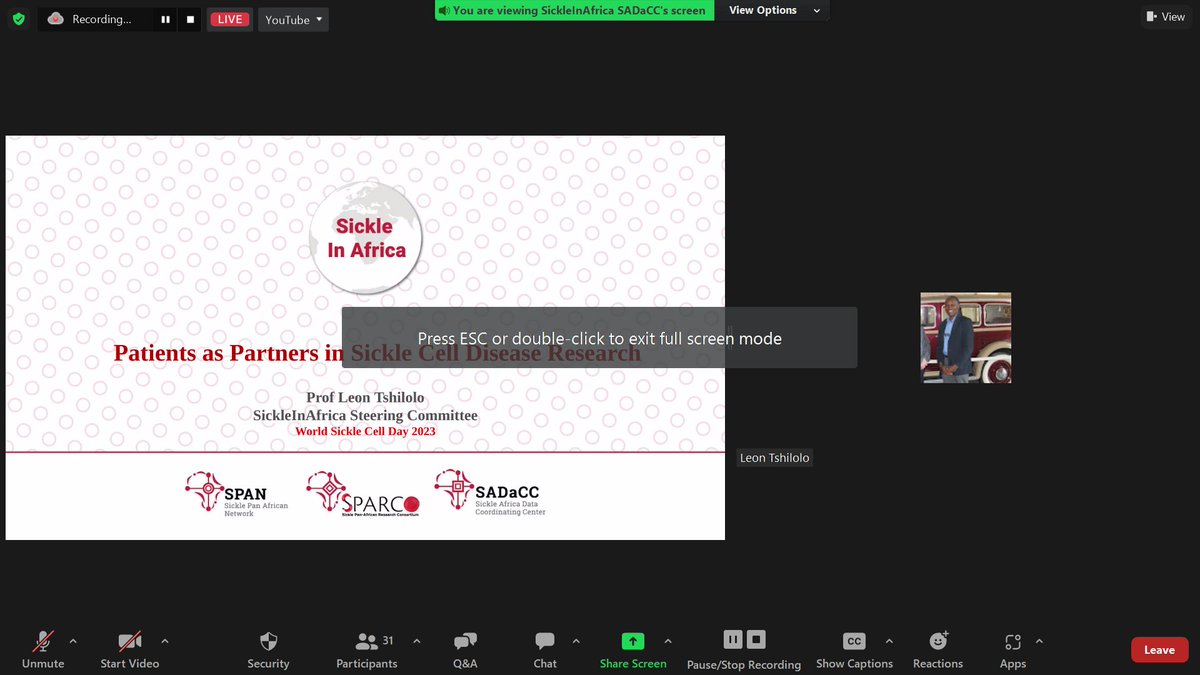Click the red Leave button

tap(1159, 650)
